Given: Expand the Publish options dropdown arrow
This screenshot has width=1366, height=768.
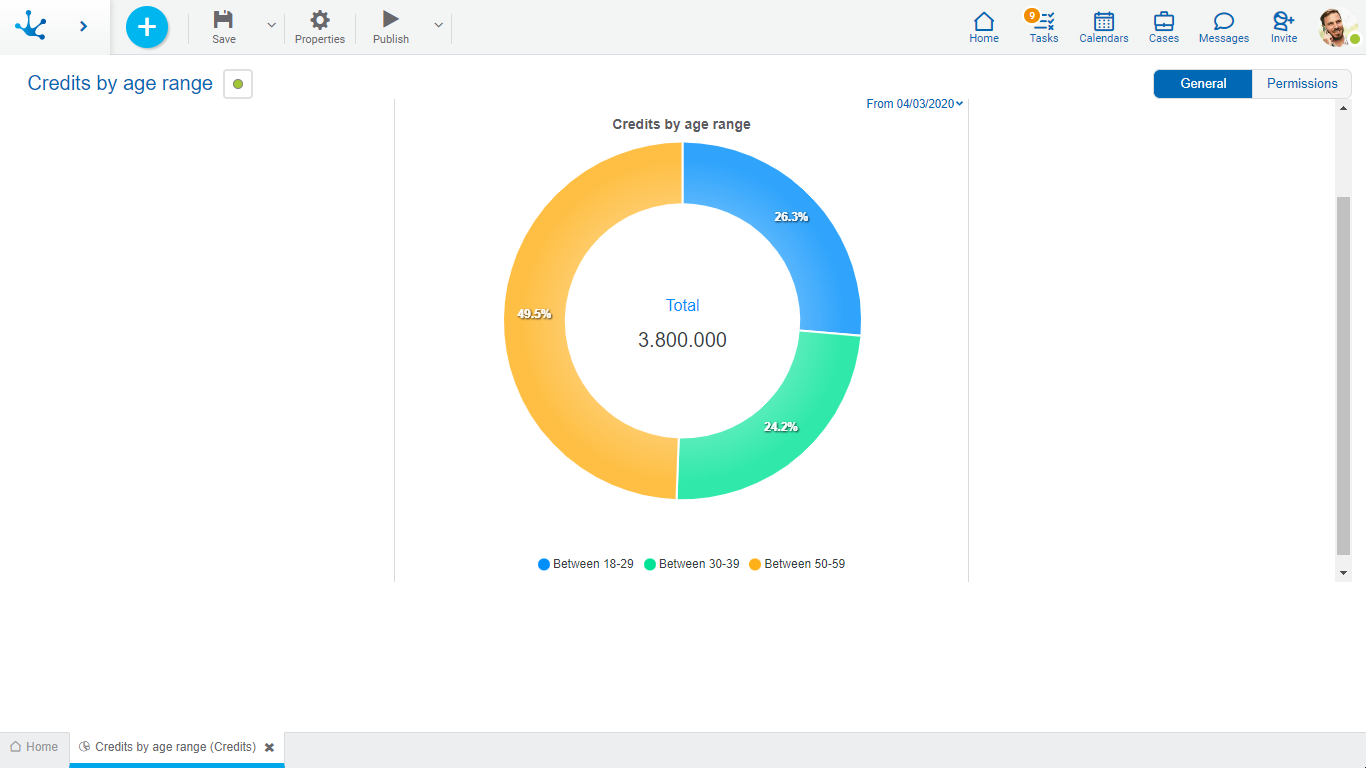Looking at the screenshot, I should pyautogui.click(x=438, y=26).
